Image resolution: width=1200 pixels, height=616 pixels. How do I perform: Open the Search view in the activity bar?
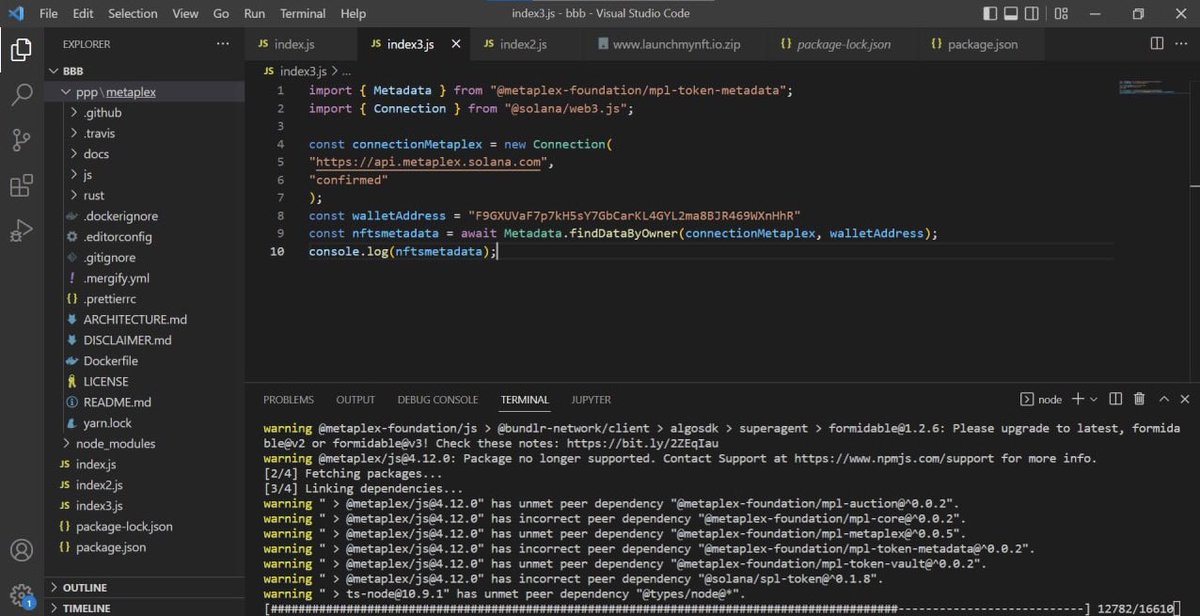point(22,95)
